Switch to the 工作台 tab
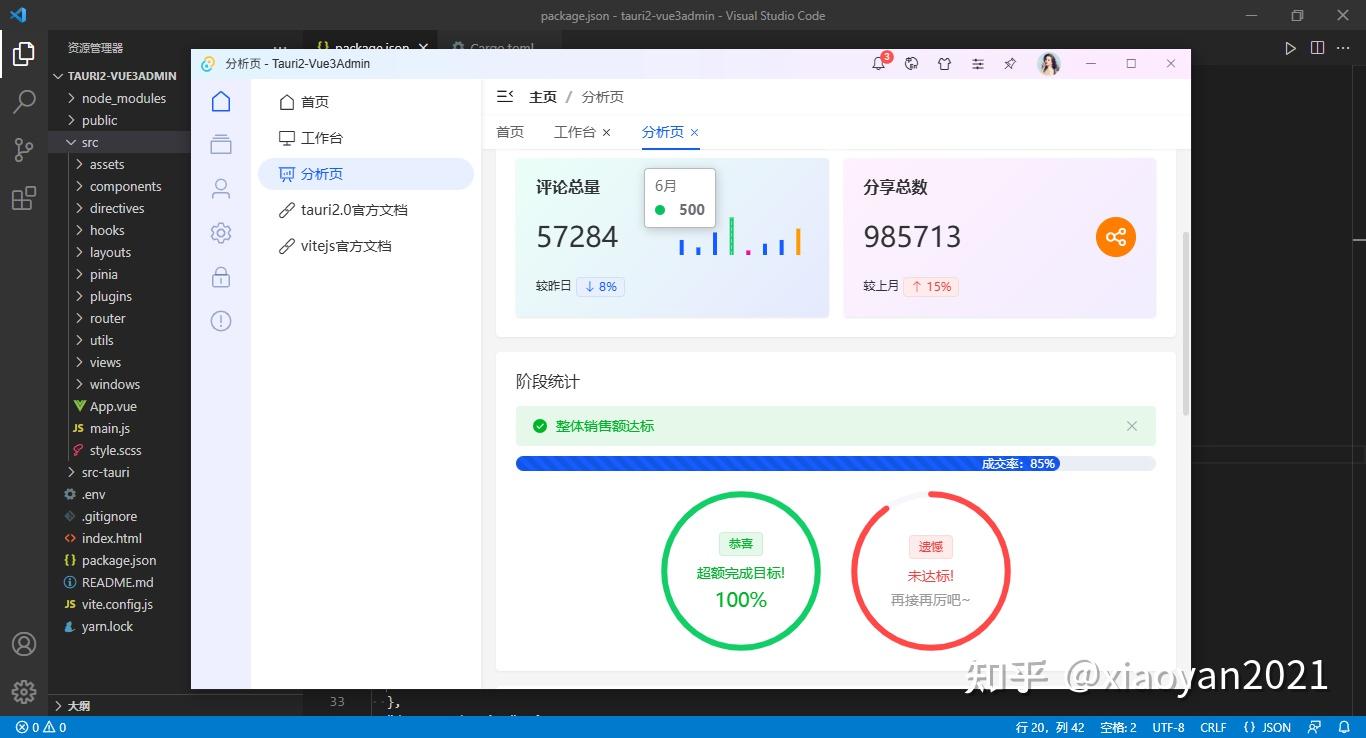The image size is (1366, 738). (x=574, y=131)
